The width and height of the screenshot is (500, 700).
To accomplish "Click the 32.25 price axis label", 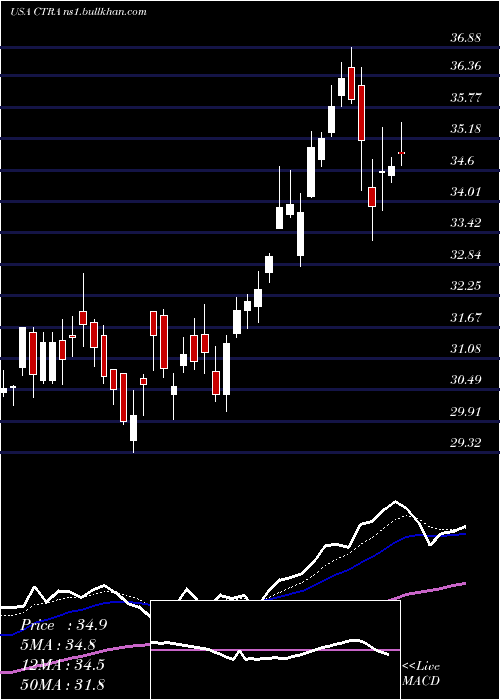I will (466, 286).
